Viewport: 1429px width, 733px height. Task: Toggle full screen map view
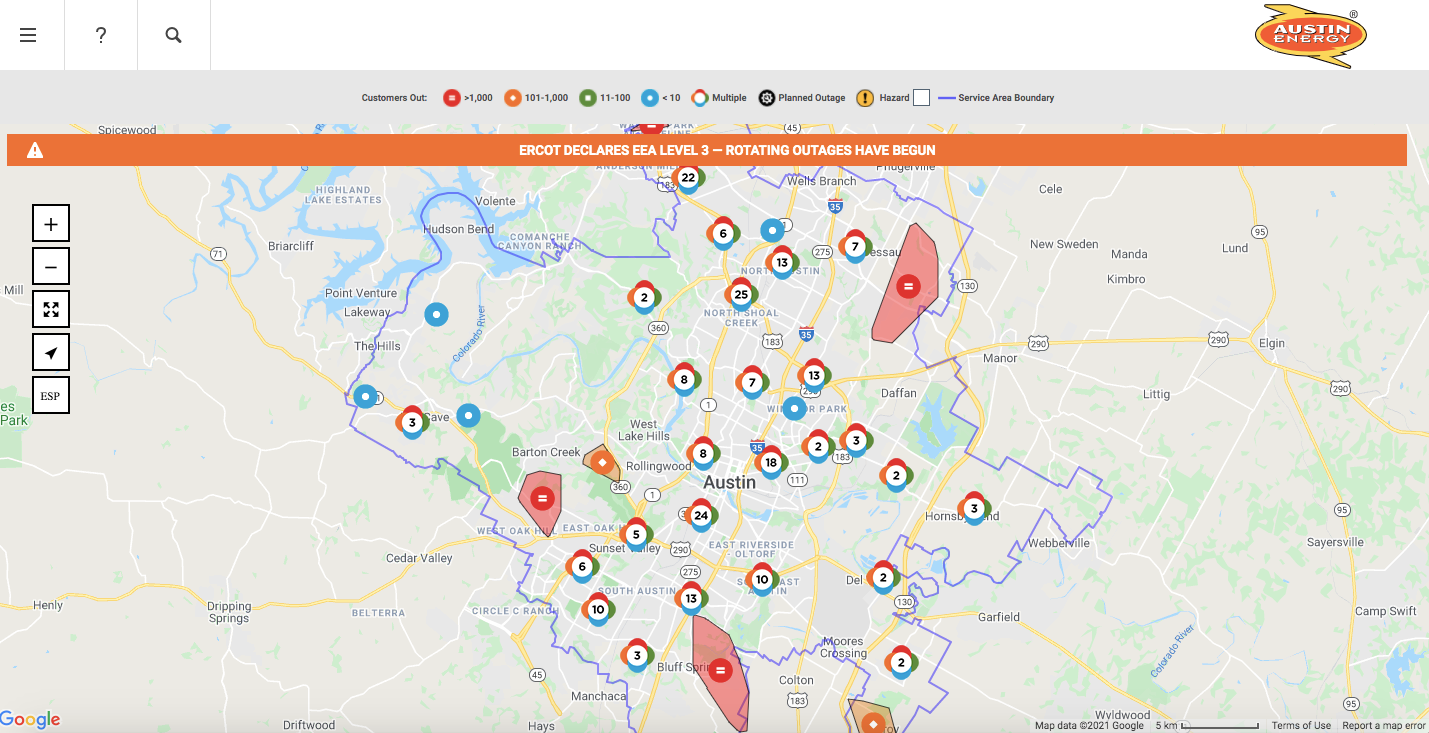pyautogui.click(x=51, y=309)
